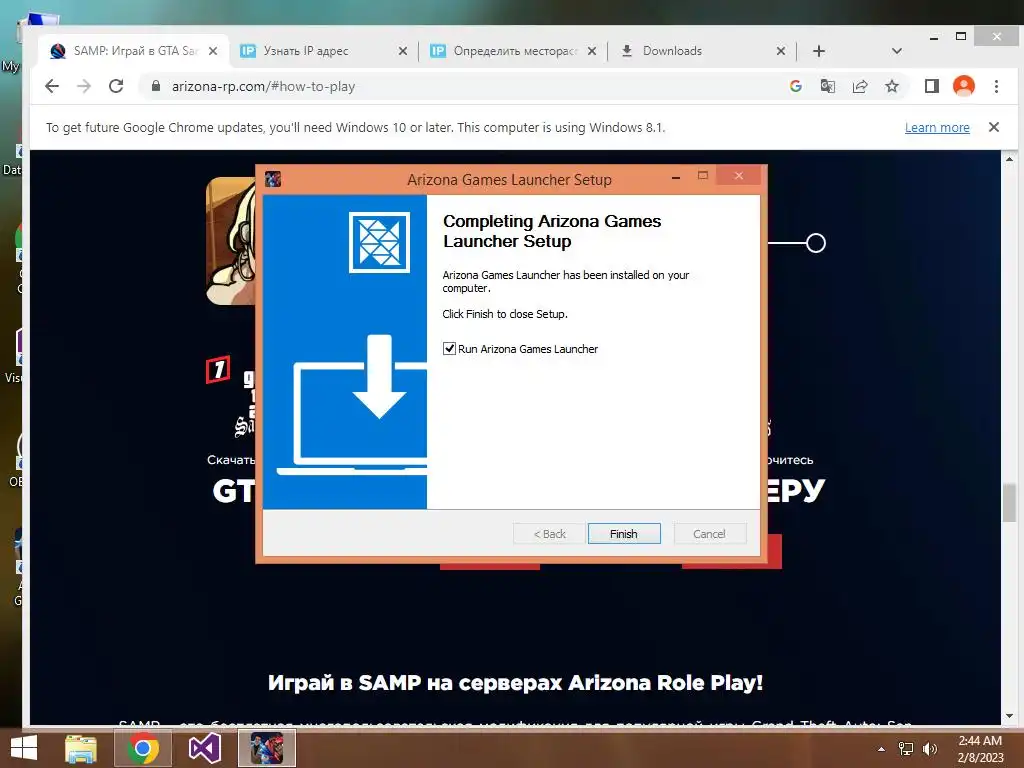Click the volume speaker tray icon

(929, 749)
